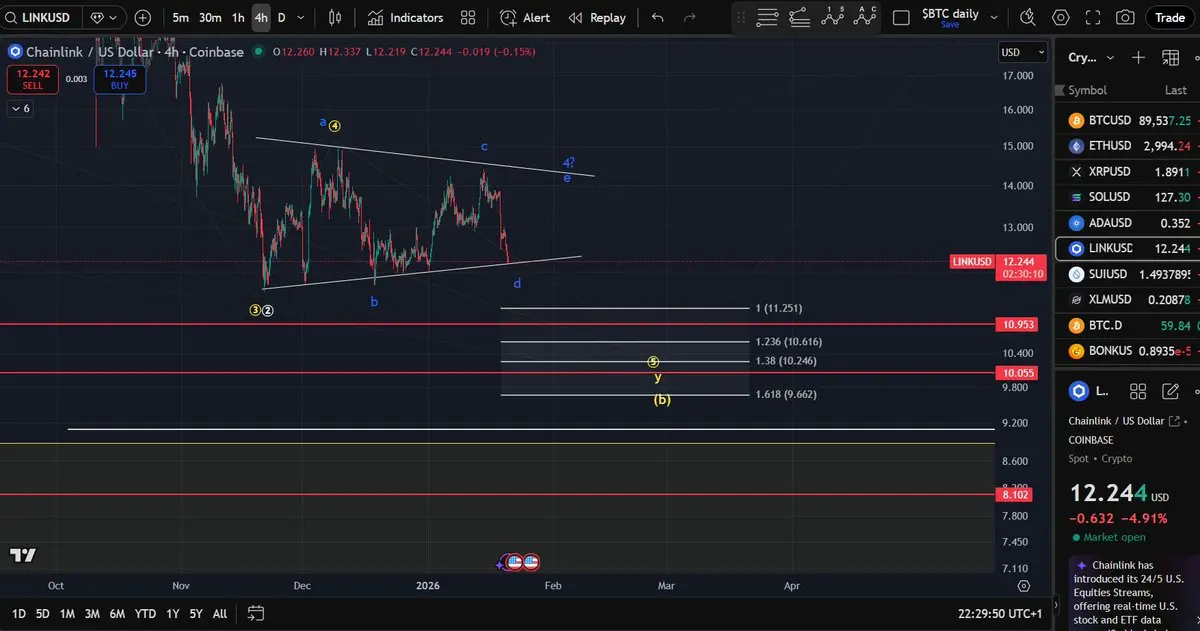Click the layout selection square icon
Screen dimensions: 1200x631
pyautogui.click(x=901, y=18)
